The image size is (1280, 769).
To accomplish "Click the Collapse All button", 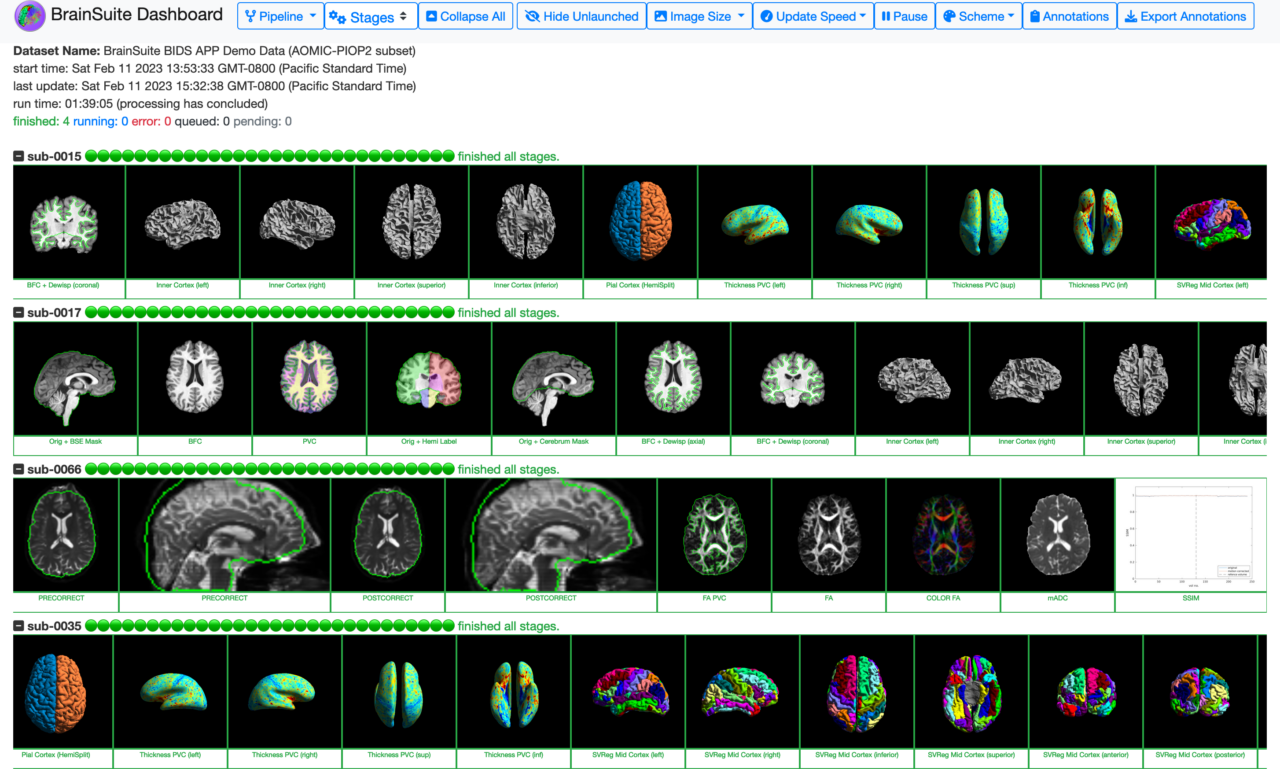I will pyautogui.click(x=464, y=16).
